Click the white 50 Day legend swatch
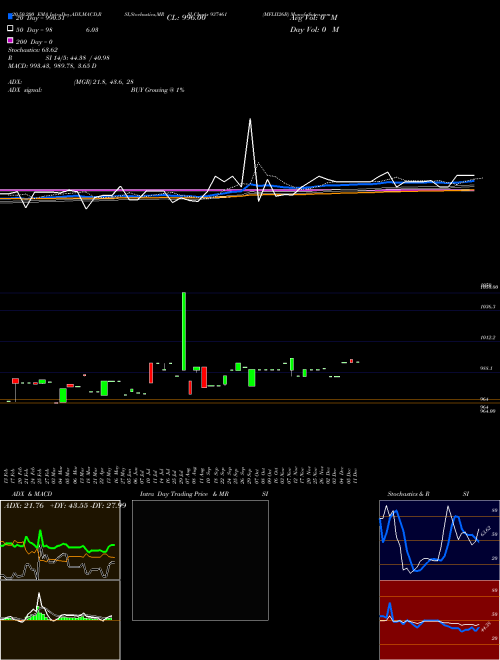Image resolution: width=500 pixels, height=660 pixels. 11,29
